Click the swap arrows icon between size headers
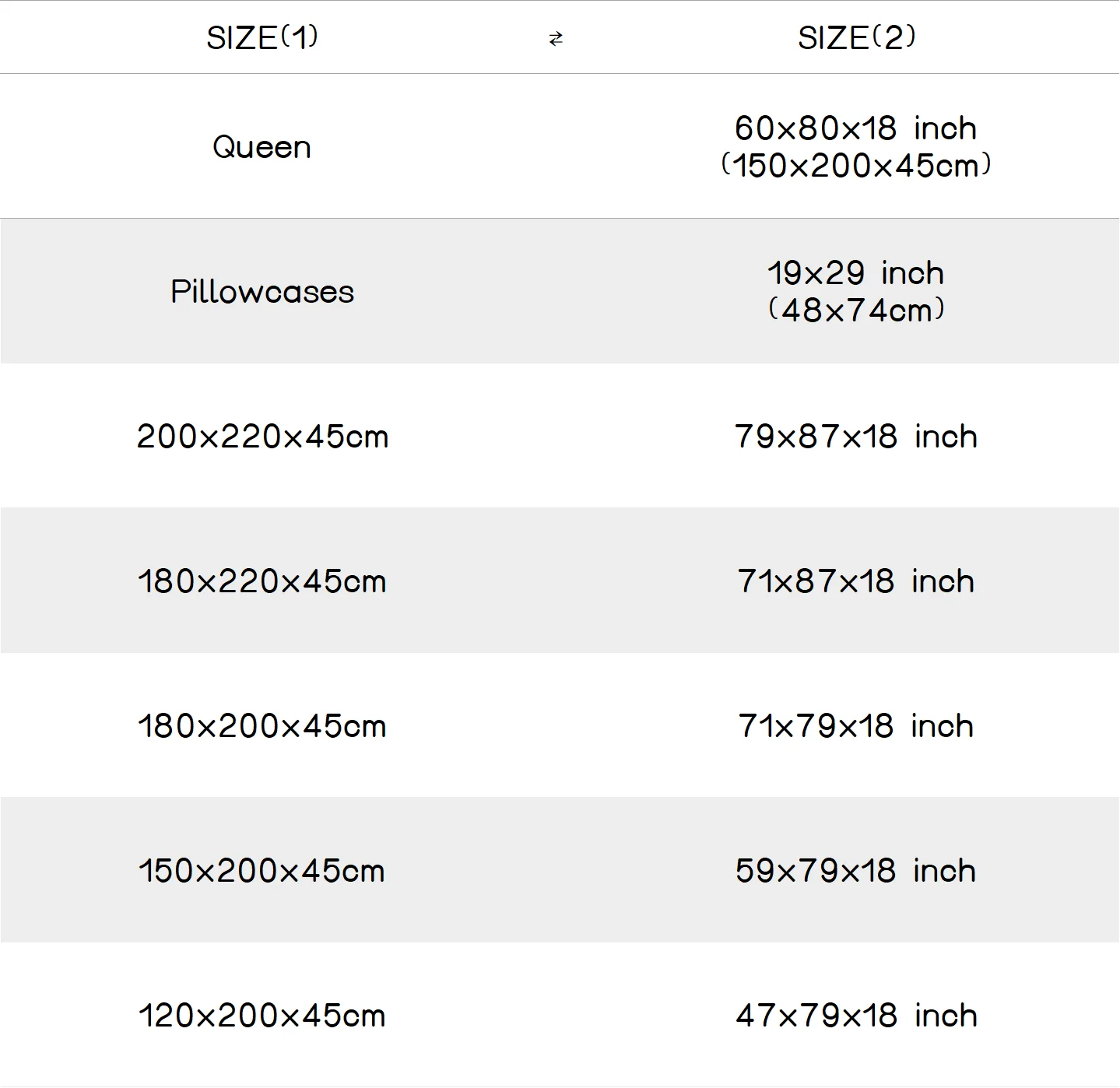 [x=556, y=39]
